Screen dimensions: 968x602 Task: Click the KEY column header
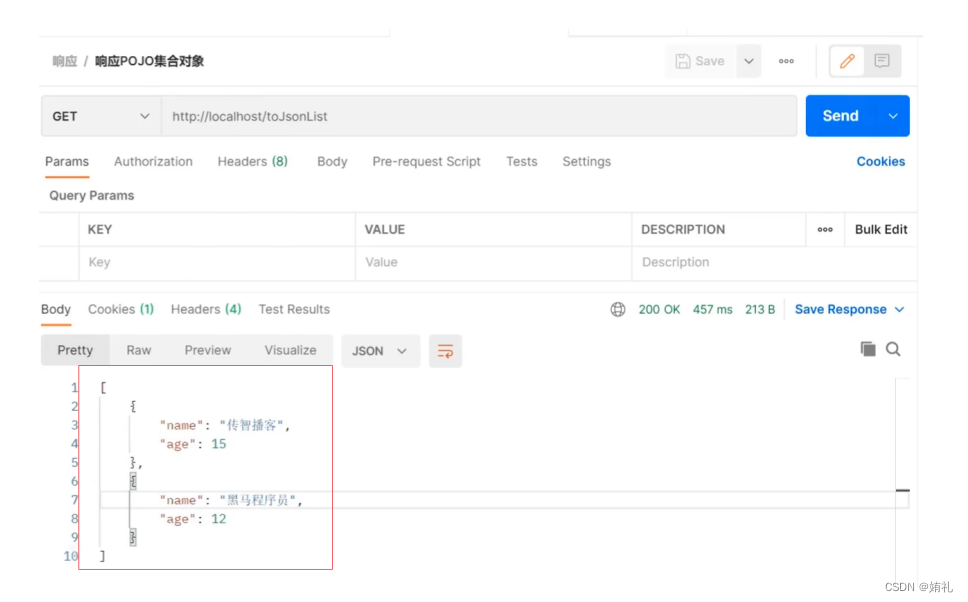tap(99, 230)
